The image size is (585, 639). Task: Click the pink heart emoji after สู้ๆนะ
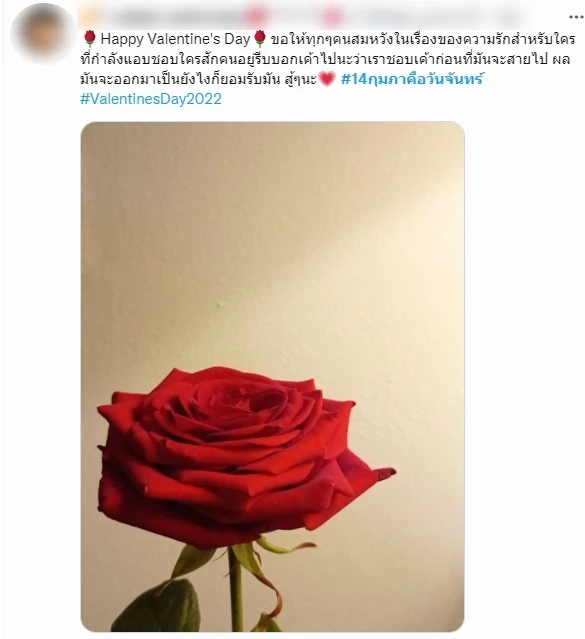pos(327,79)
